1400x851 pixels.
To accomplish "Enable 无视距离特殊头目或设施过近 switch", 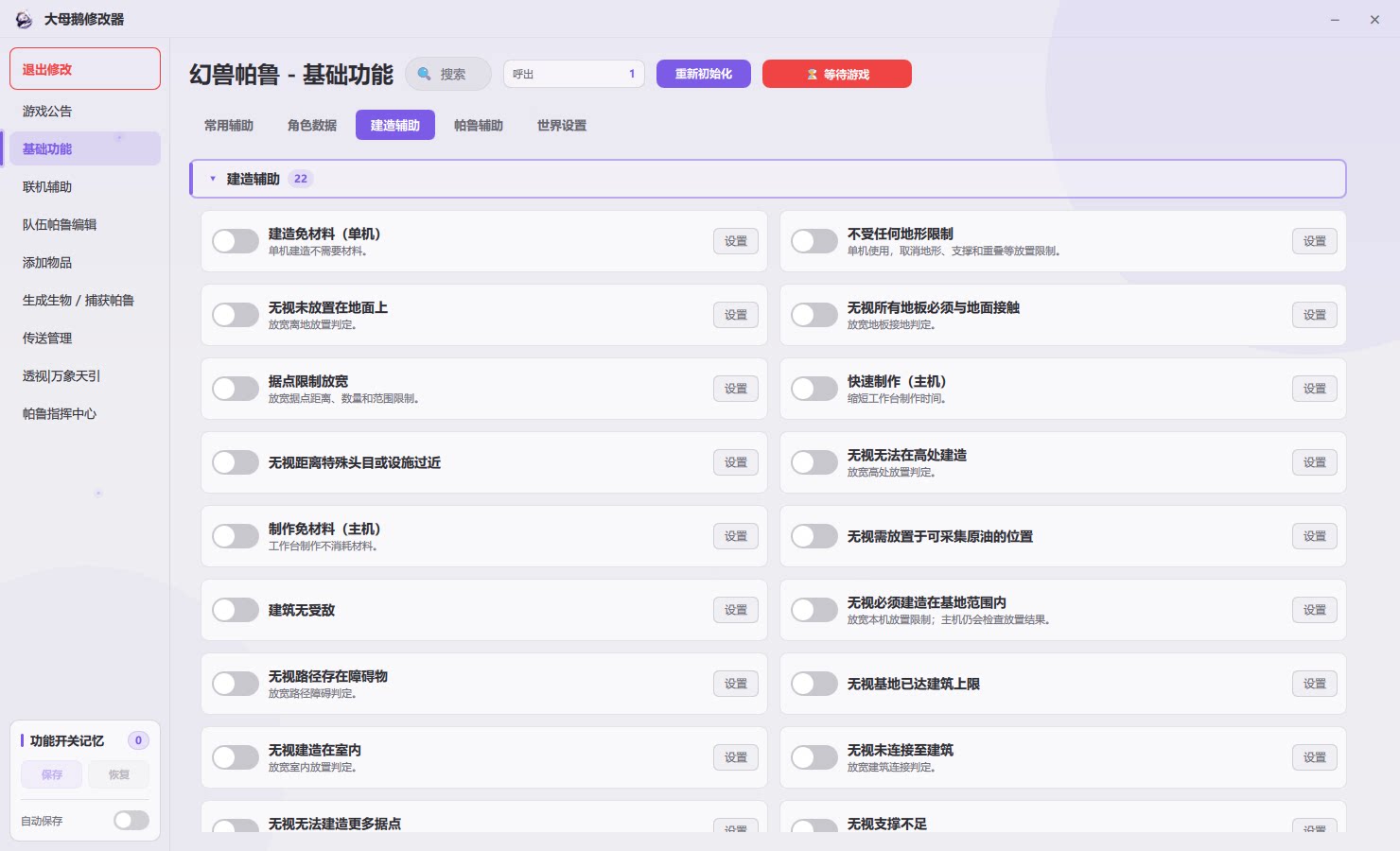I will pos(236,462).
